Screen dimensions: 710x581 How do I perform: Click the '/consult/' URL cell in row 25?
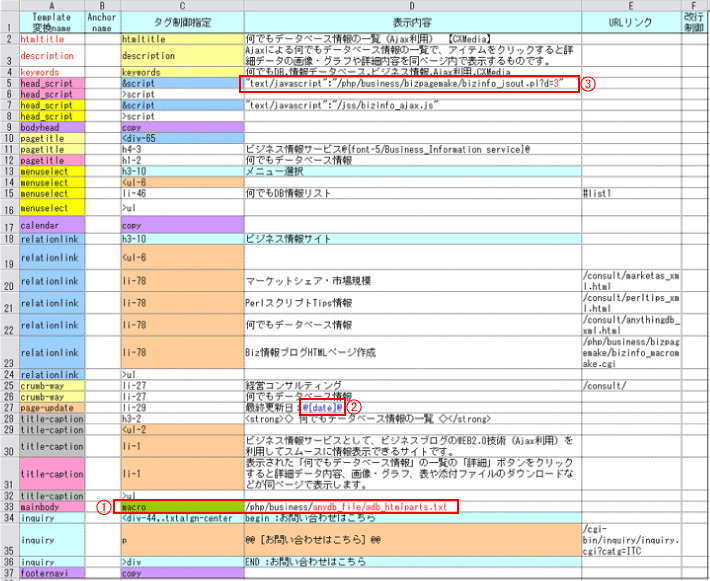[x=631, y=386]
